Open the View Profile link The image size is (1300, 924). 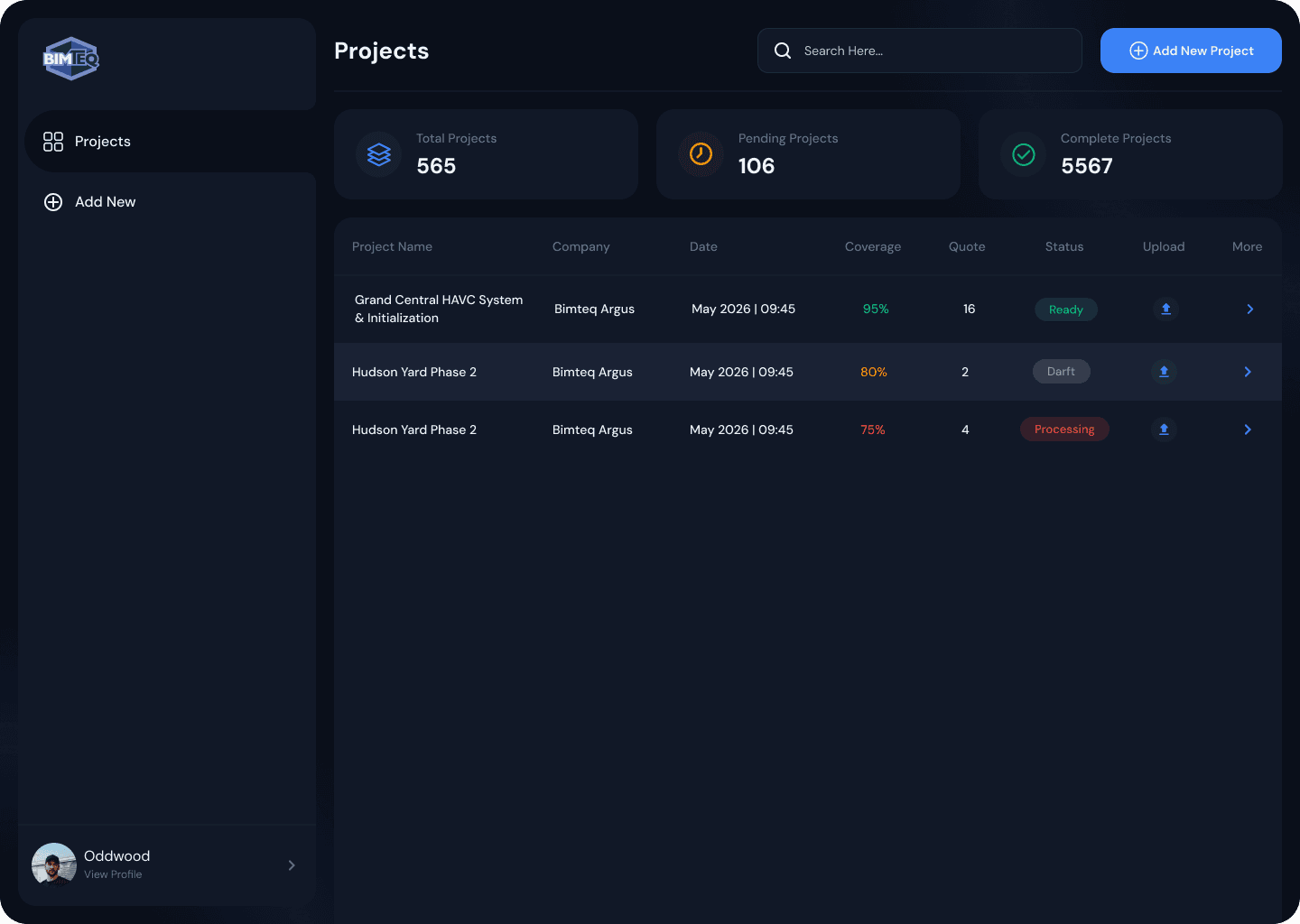[113, 873]
